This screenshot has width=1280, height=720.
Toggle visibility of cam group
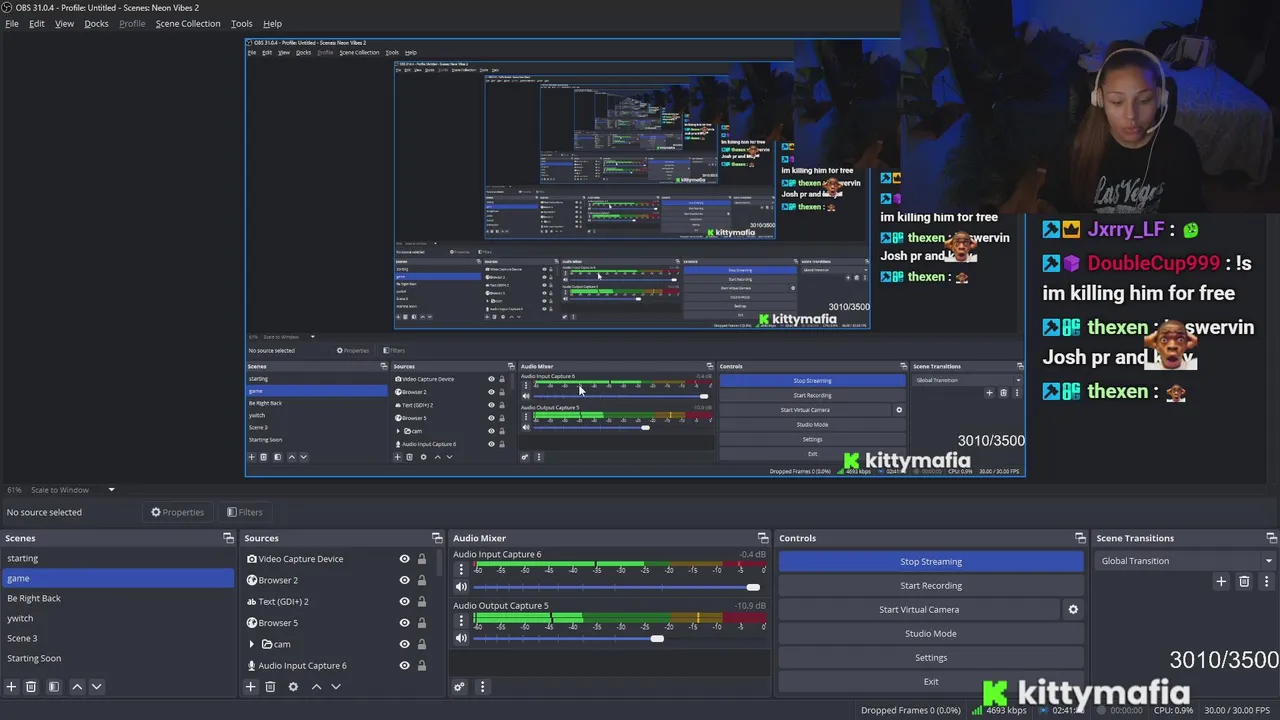pos(404,644)
